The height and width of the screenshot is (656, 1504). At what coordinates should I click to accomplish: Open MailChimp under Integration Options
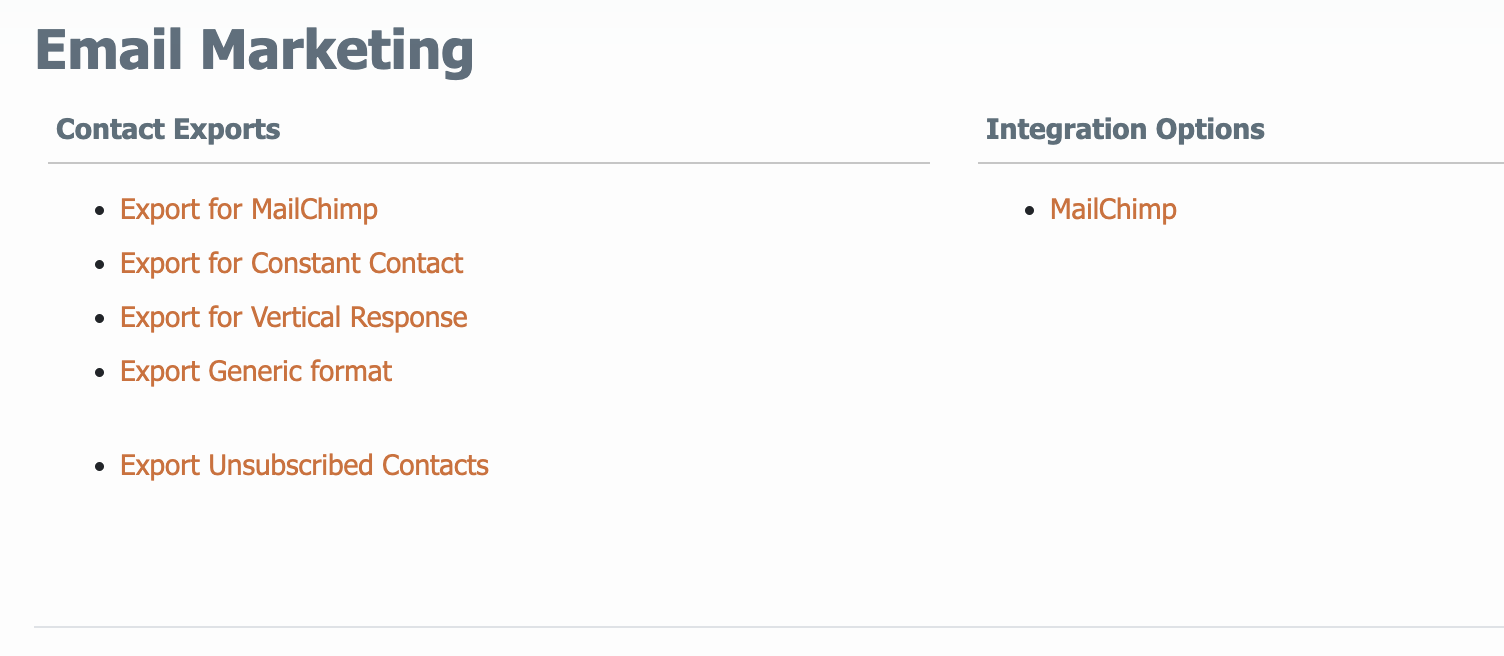click(x=1113, y=209)
